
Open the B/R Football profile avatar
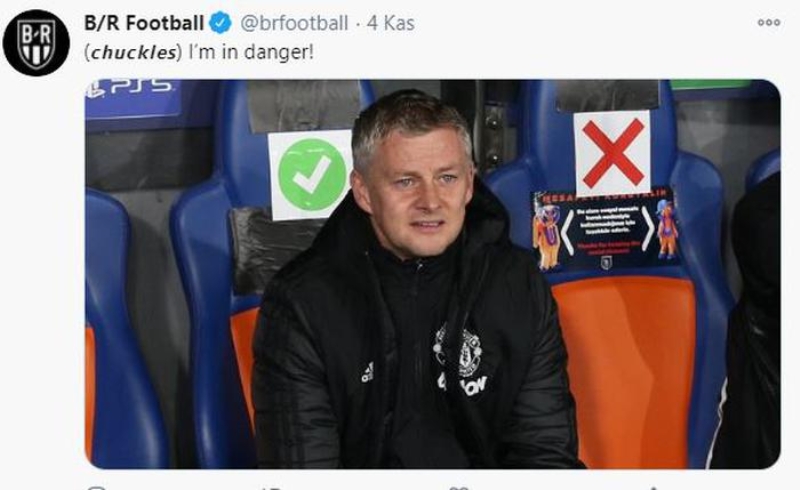(x=36, y=43)
